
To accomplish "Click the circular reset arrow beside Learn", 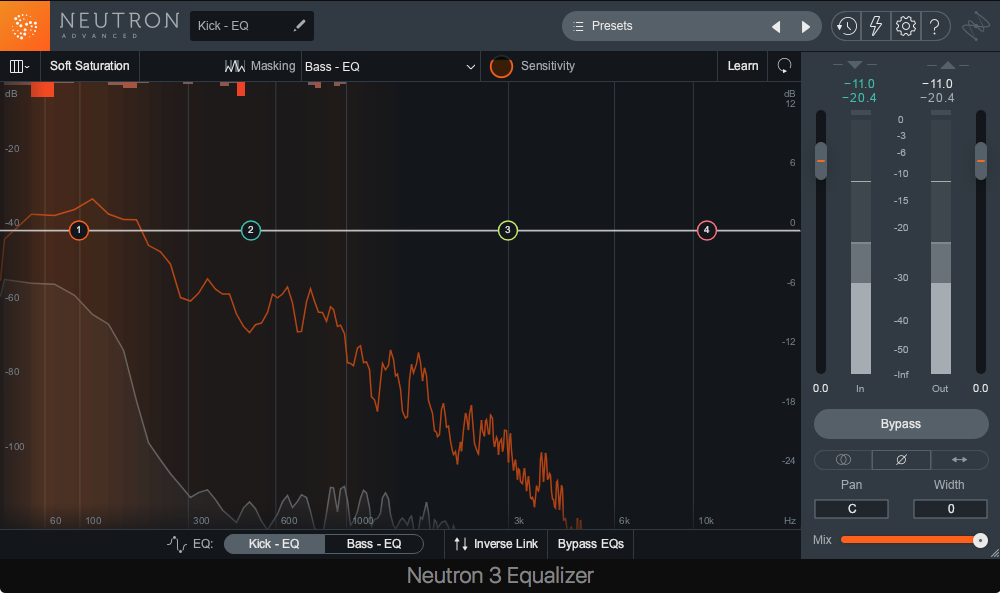I will click(x=784, y=66).
